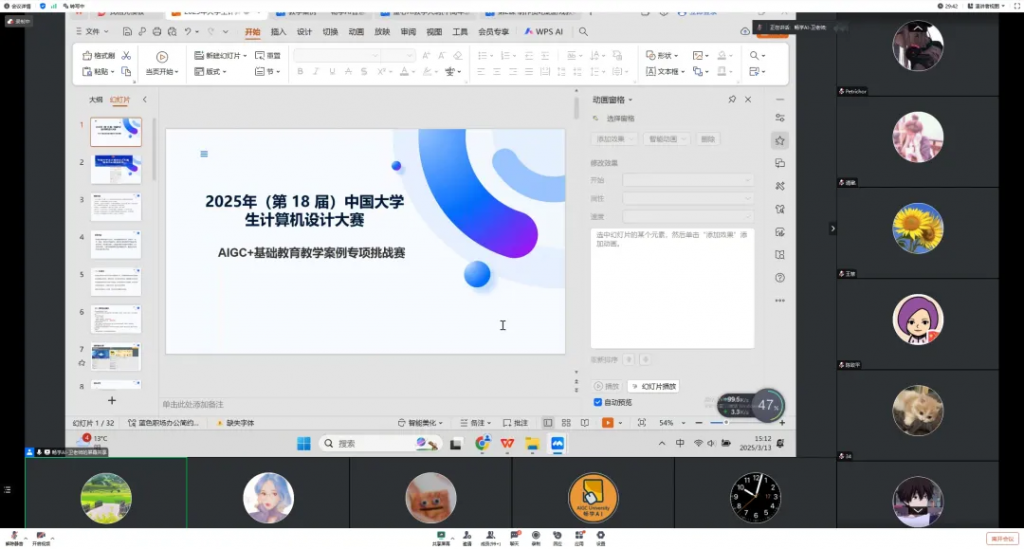This screenshot has height=549, width=1024.
Task: Click the format painter 格式刷 icon
Action: [89, 56]
